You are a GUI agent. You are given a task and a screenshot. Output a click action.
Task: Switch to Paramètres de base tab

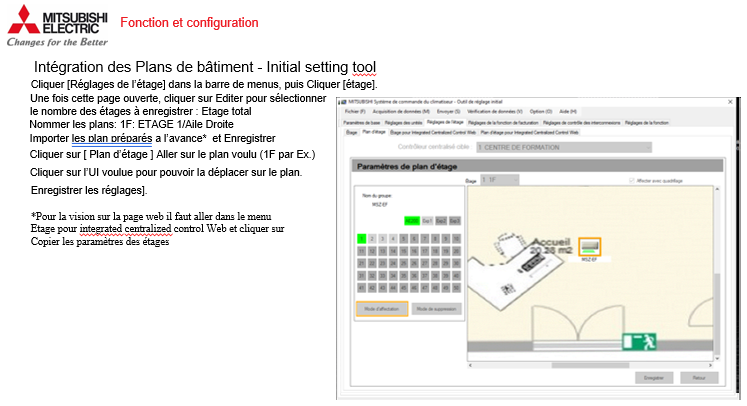click(362, 122)
